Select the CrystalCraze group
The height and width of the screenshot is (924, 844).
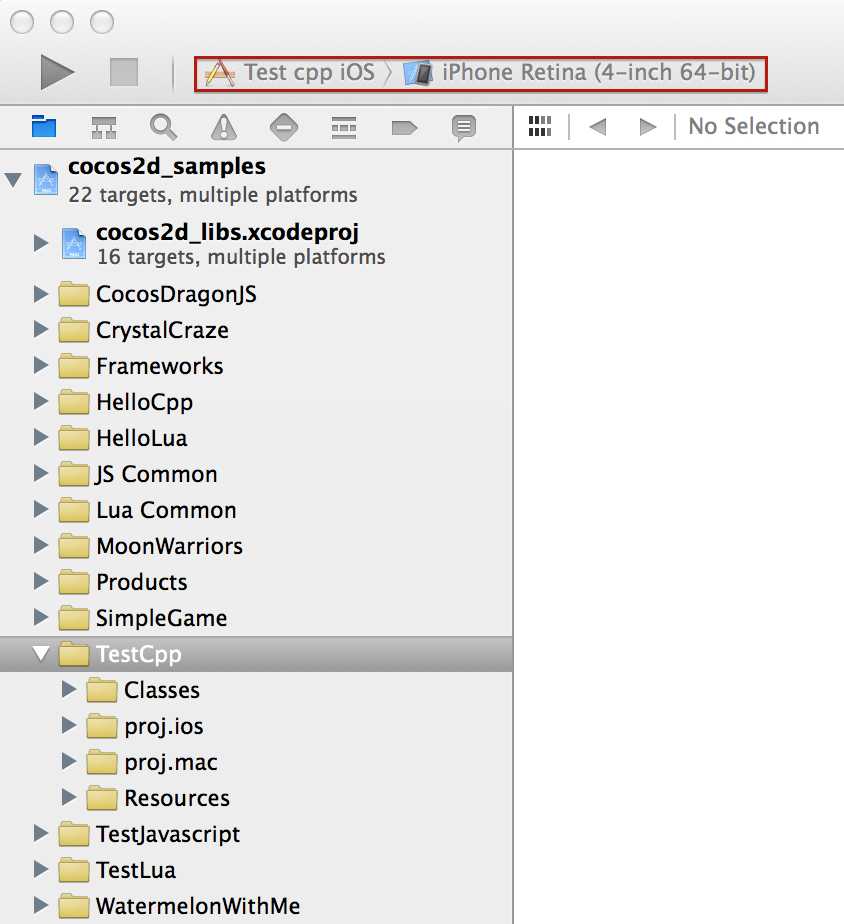[x=256, y=330]
